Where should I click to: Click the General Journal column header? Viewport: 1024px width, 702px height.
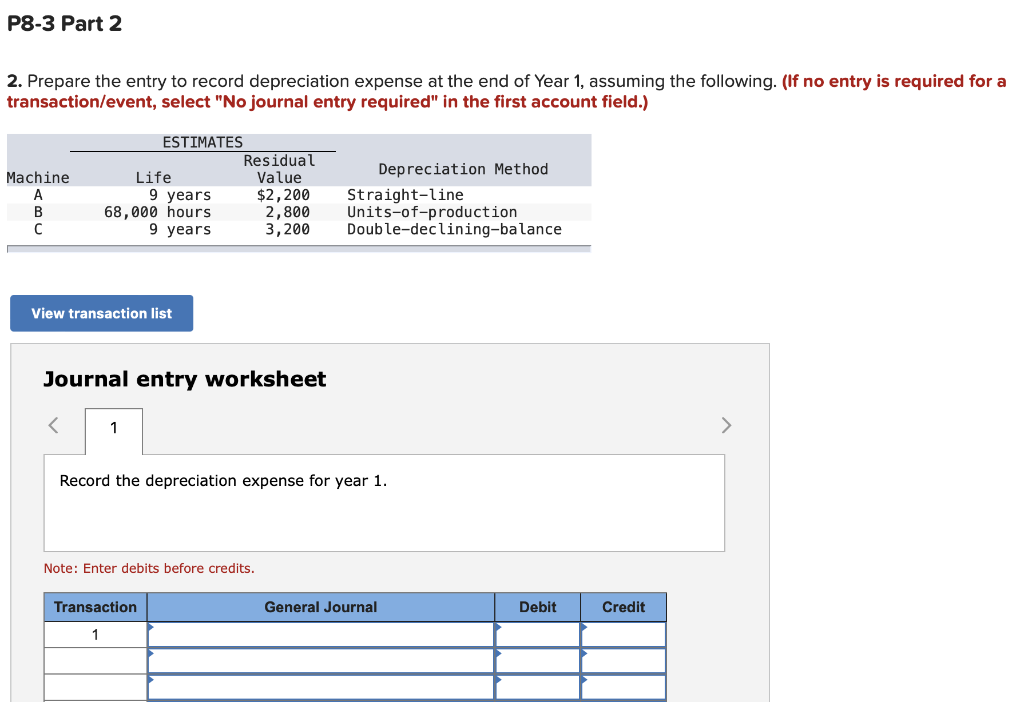coord(320,607)
